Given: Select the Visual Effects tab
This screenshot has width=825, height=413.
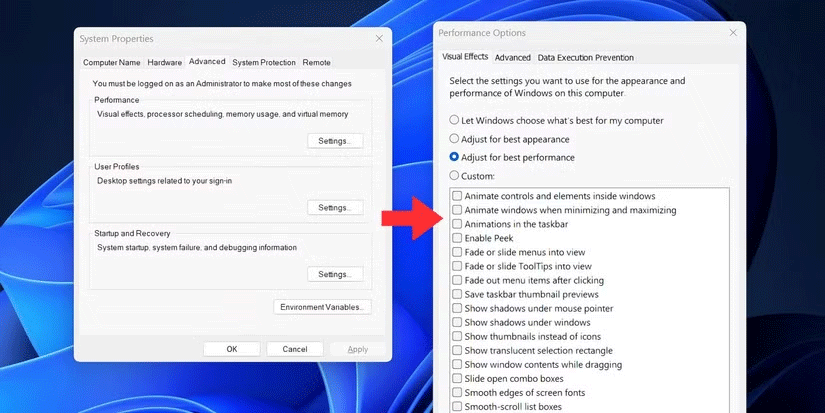Looking at the screenshot, I should pos(465,56).
